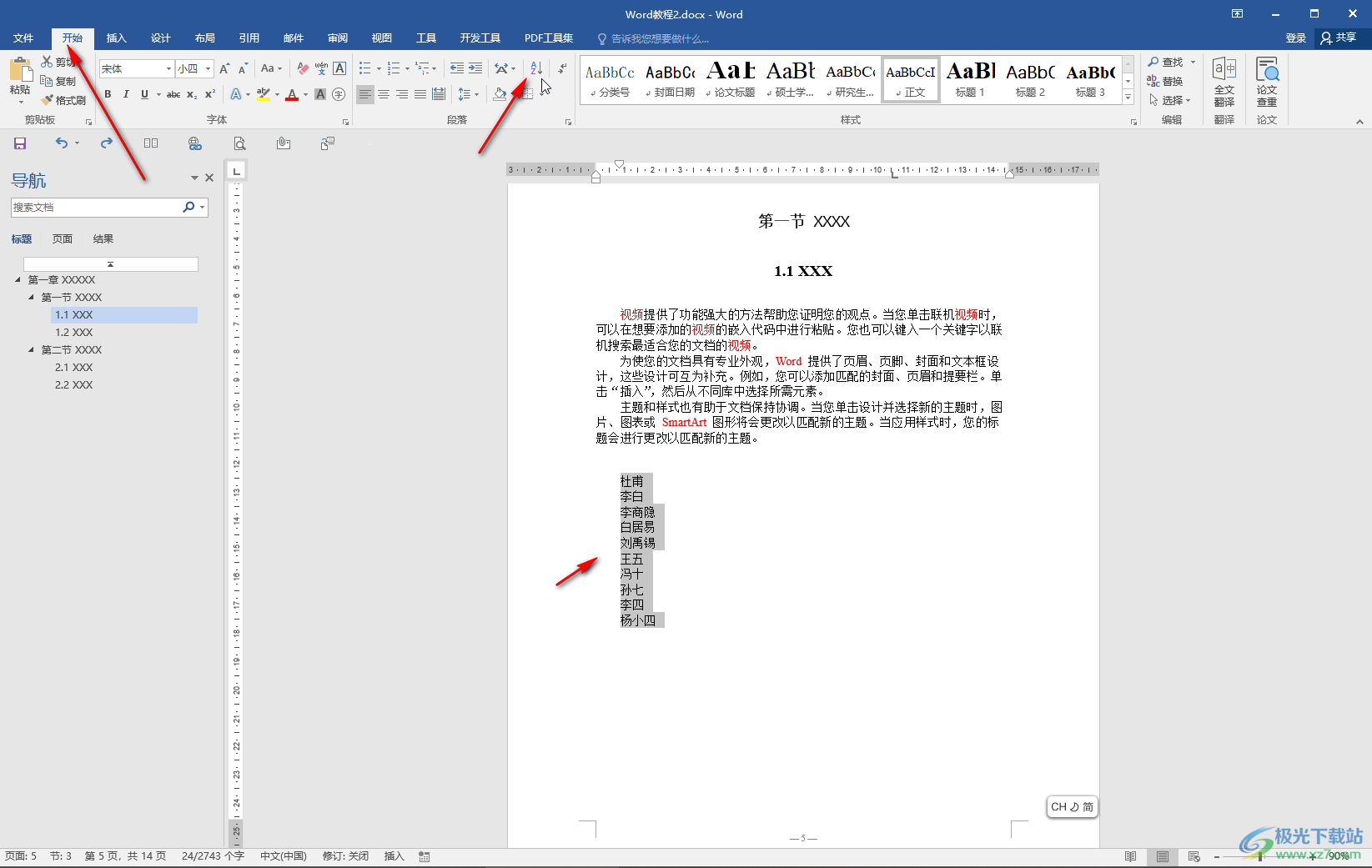Click show/hide paragraph marks icon
This screenshot has width=1372, height=868.
click(562, 68)
